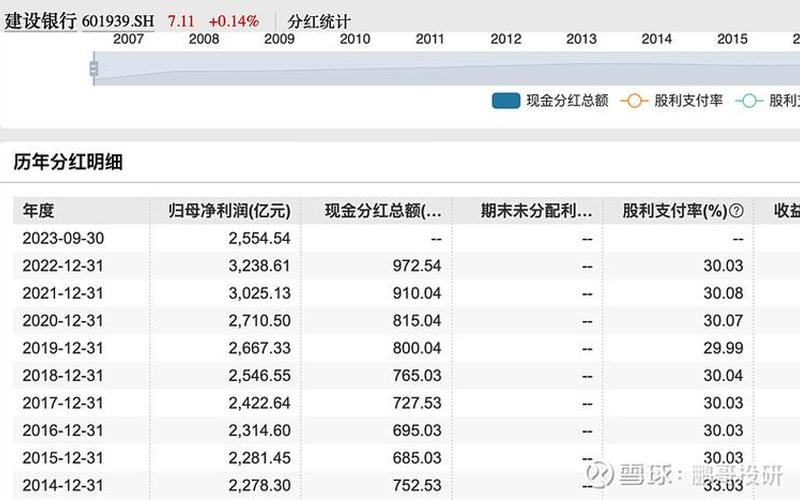Screen dimensions: 800x500
Task: Click dividend total 685.03
Action: [x=417, y=459]
